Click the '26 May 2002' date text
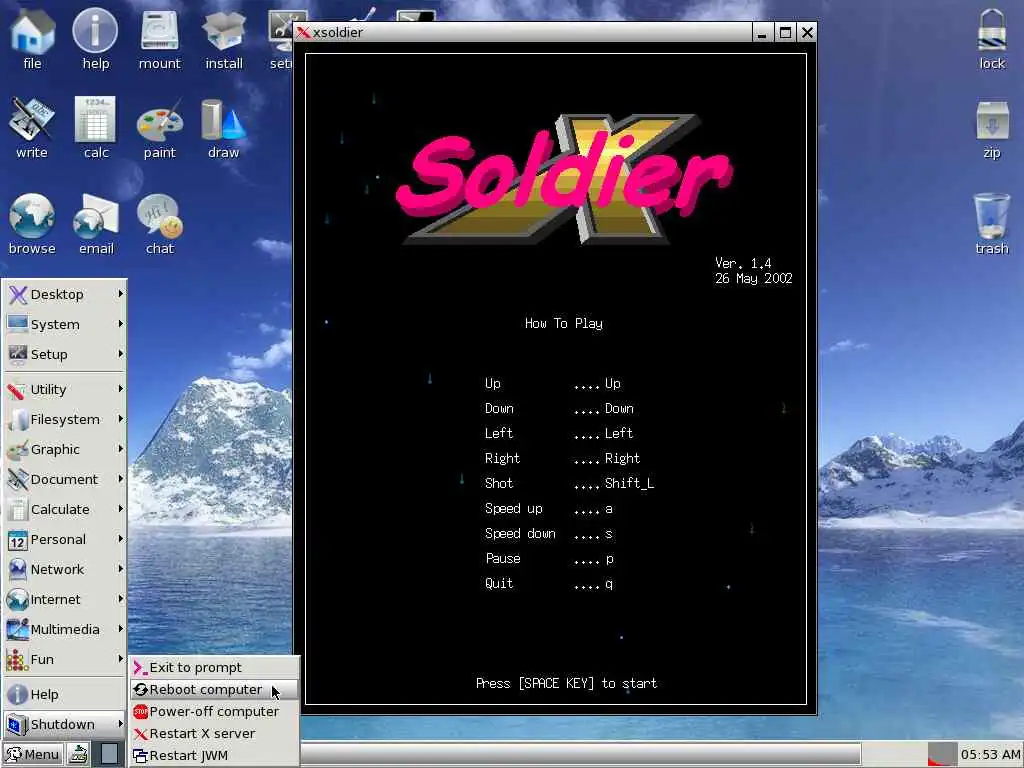The height and width of the screenshot is (768, 1024). [x=754, y=278]
